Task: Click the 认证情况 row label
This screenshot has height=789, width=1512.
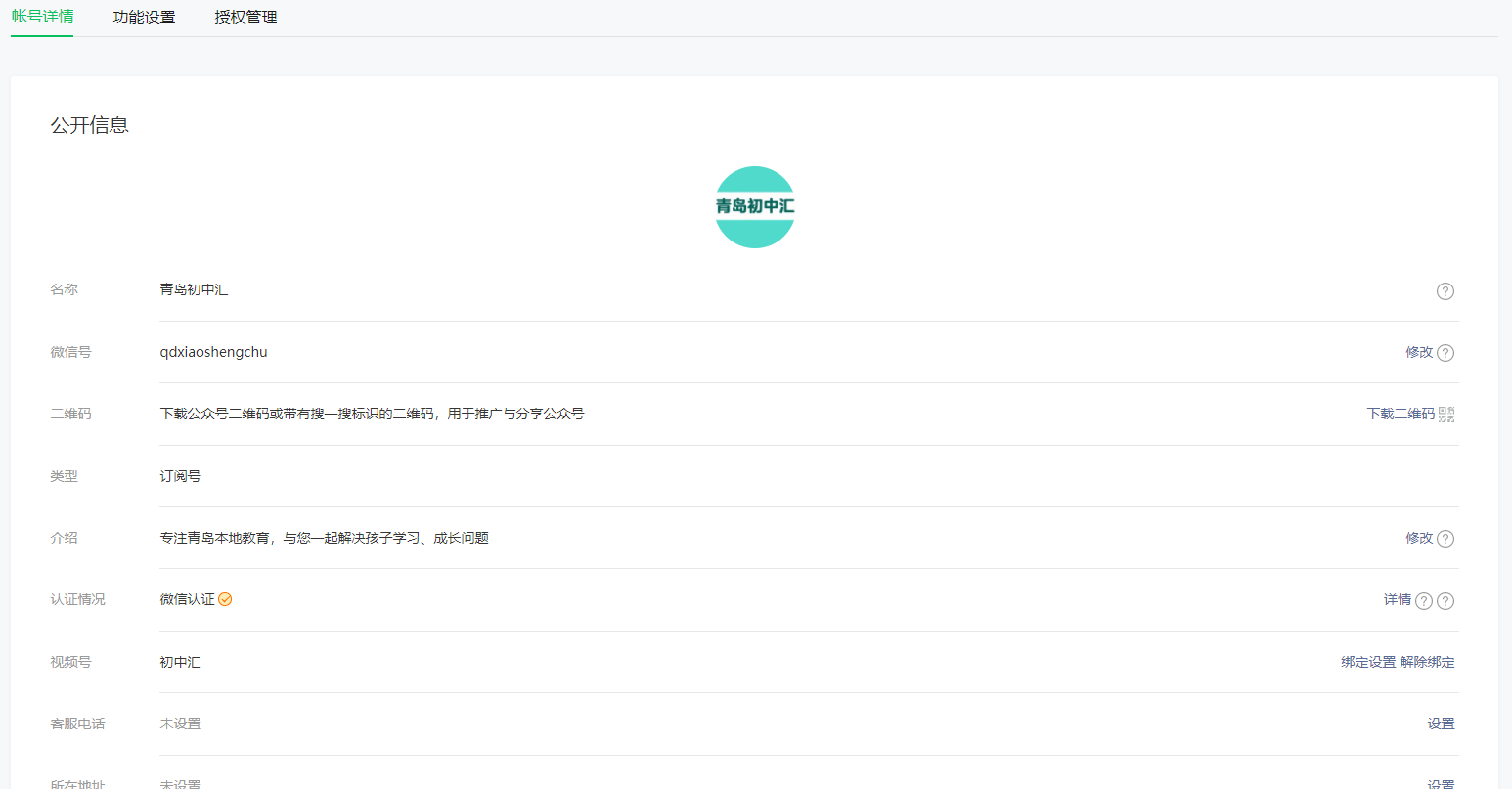Action: click(77, 599)
